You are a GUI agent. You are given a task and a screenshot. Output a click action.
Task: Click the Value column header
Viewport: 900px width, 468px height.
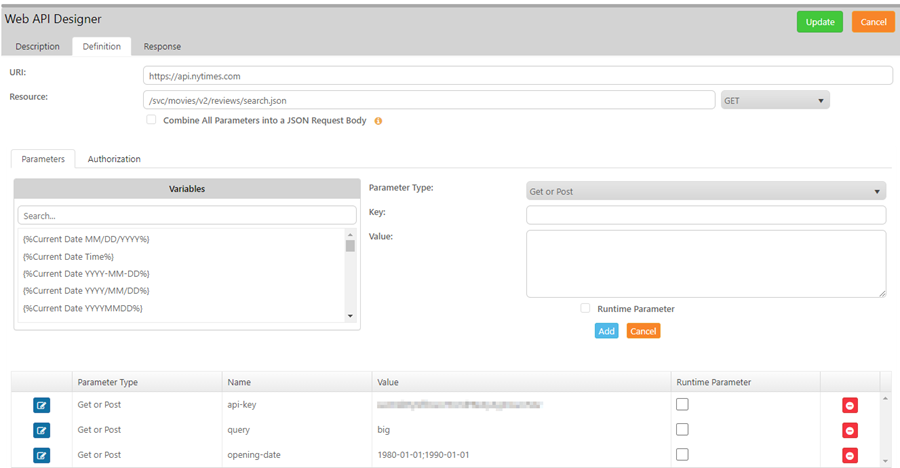[x=521, y=382]
